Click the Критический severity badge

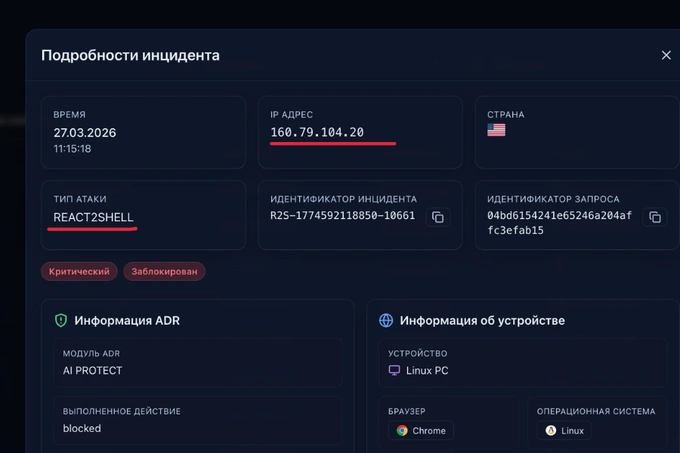pyautogui.click(x=79, y=271)
